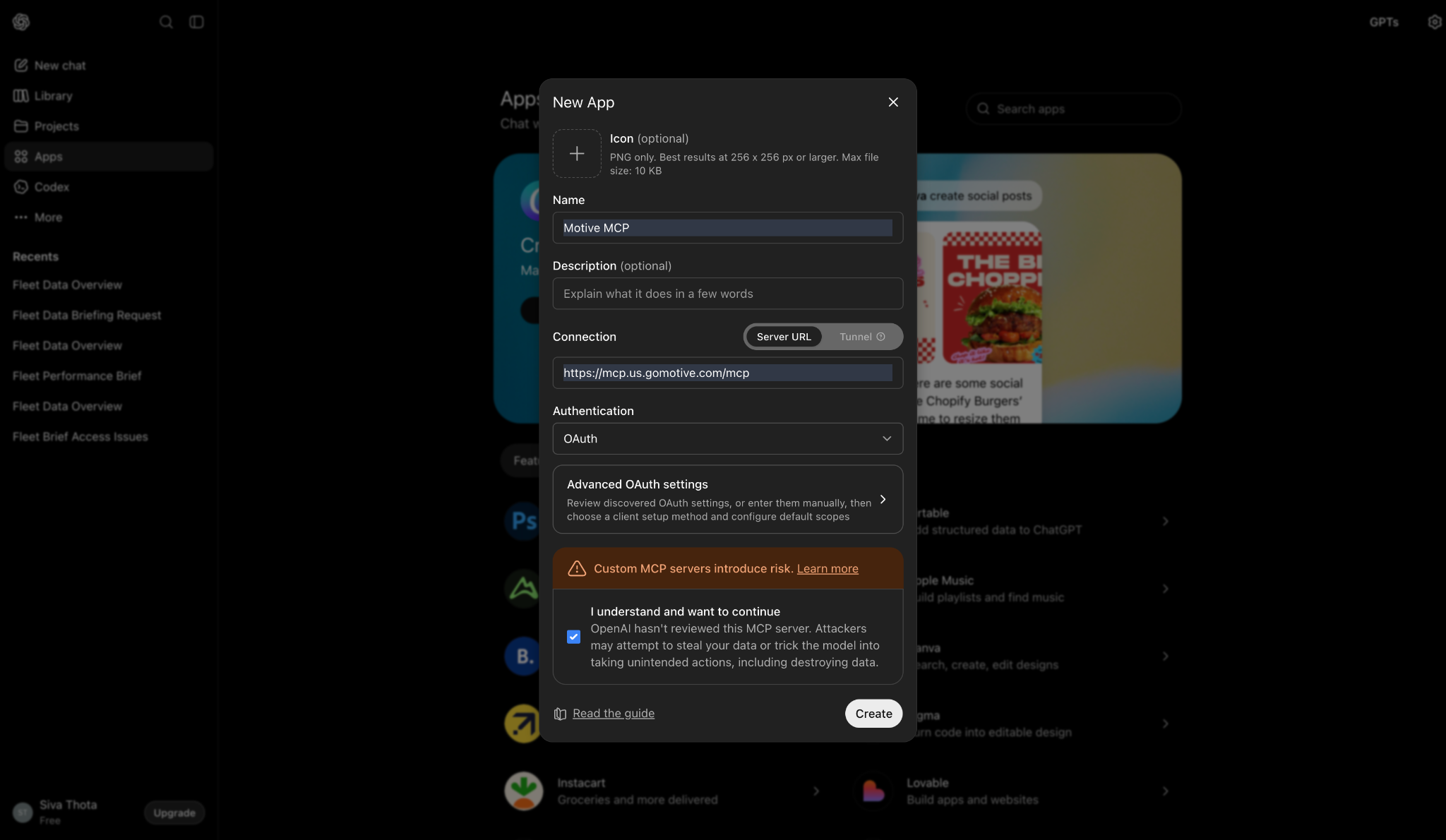Click the server URL input field

pos(728,373)
